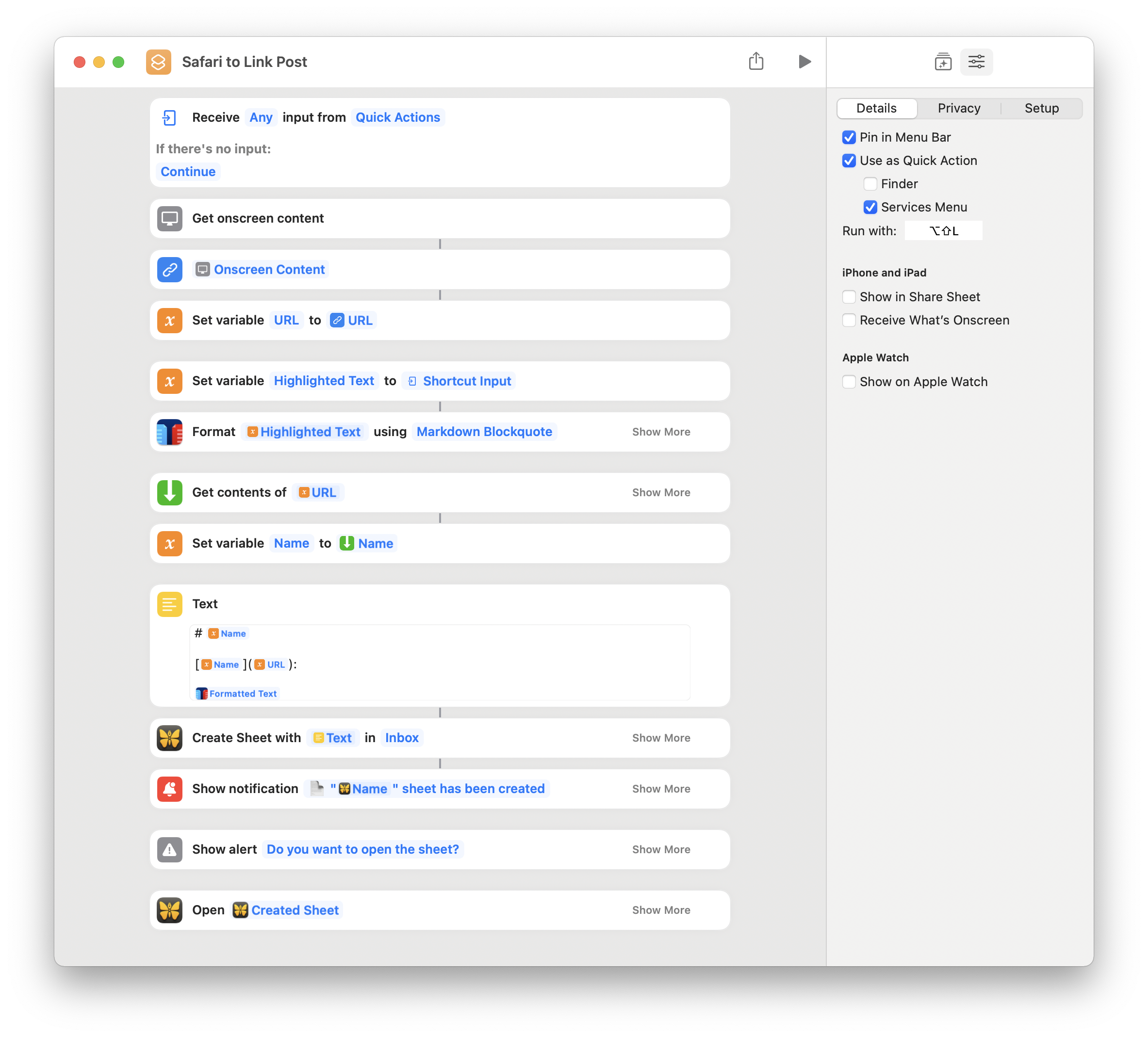
Task: Toggle Use as Quick Action checkbox
Action: 849,161
